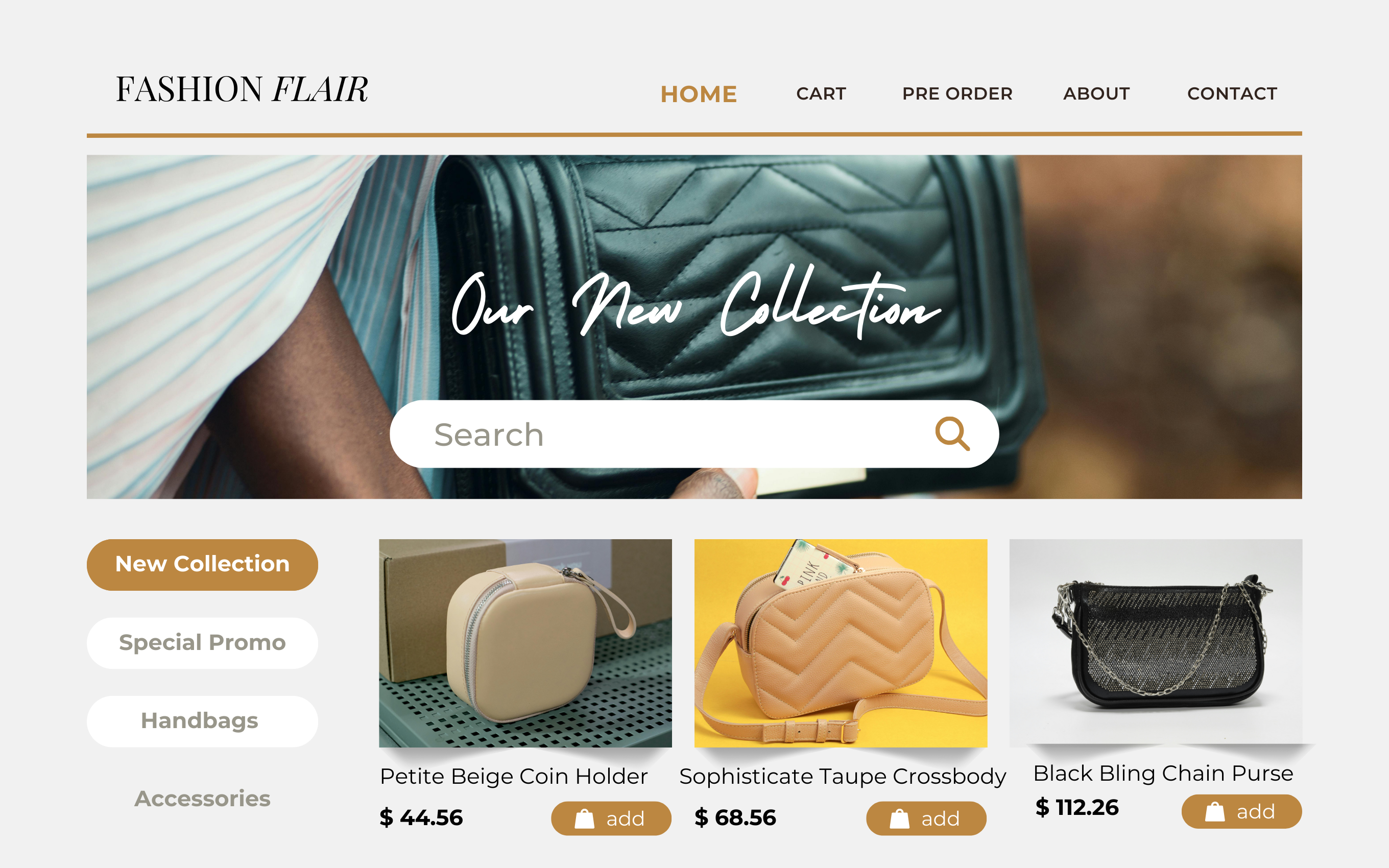Browse the Accessories category
1389x868 pixels.
202,799
